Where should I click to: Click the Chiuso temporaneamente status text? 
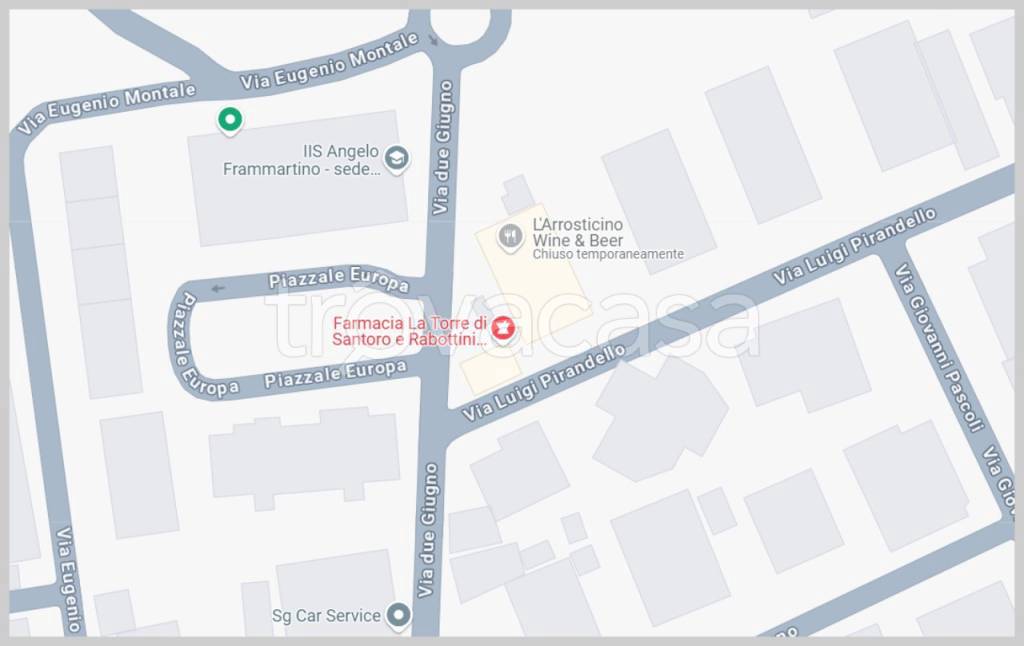pyautogui.click(x=608, y=254)
